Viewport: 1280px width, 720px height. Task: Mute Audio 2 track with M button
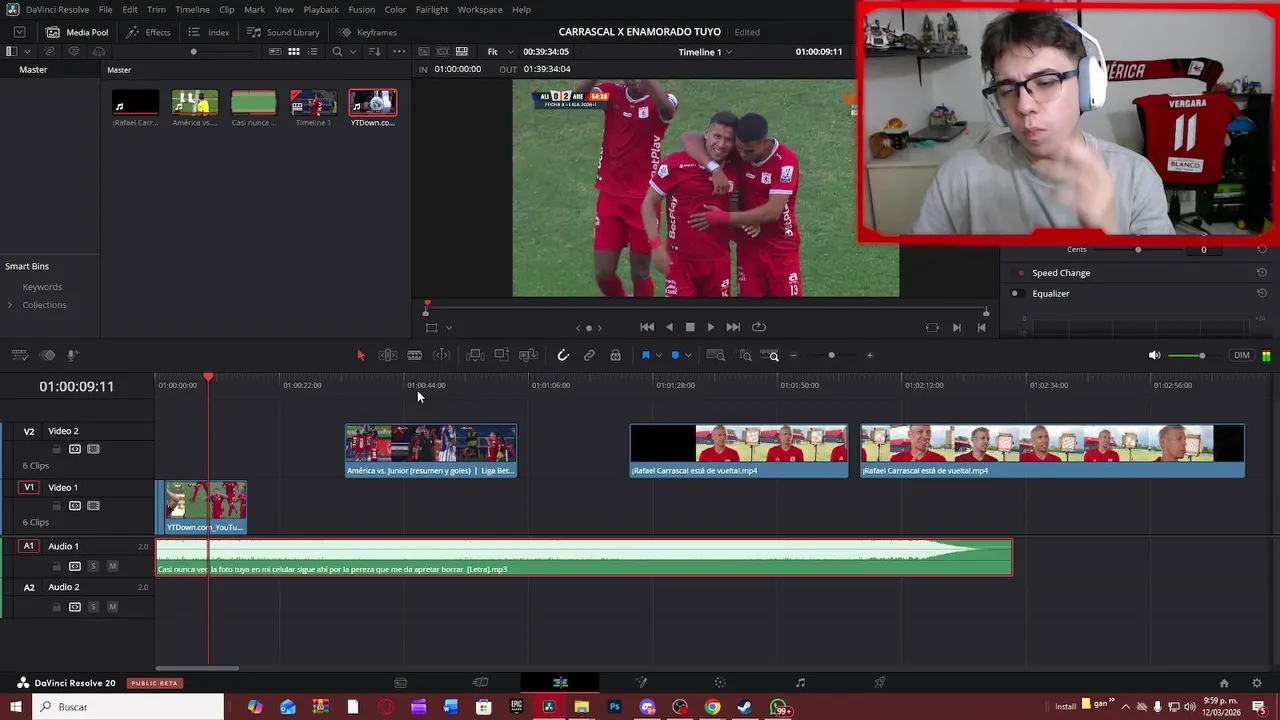click(x=112, y=607)
